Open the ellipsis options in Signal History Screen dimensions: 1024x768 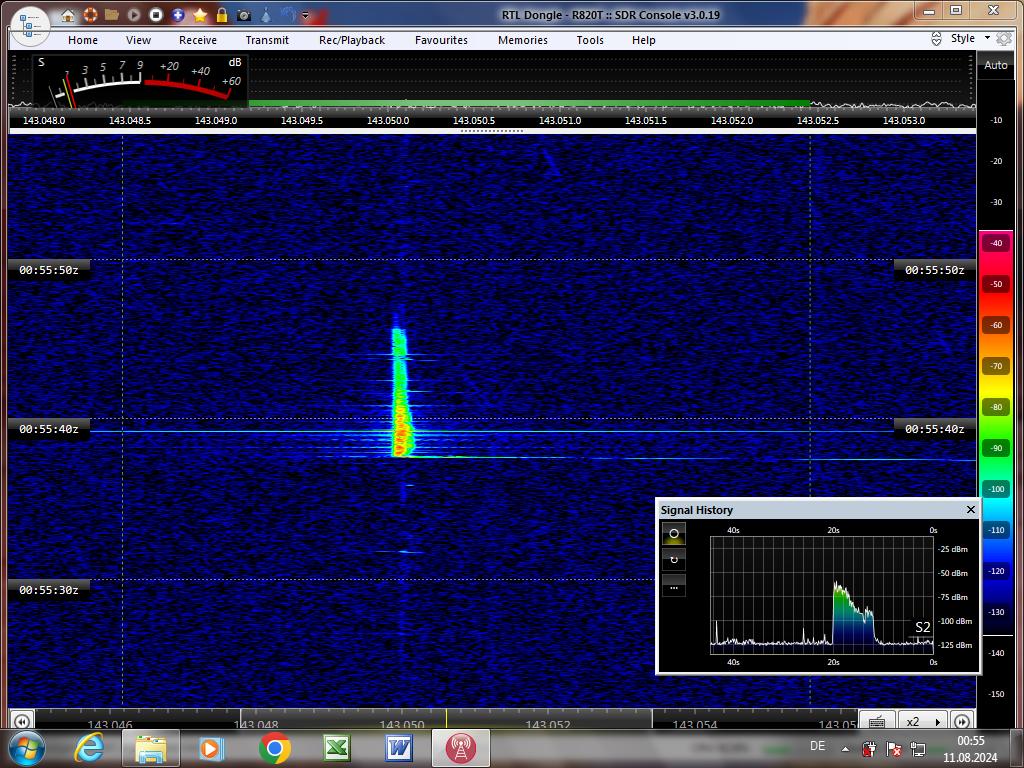[674, 585]
